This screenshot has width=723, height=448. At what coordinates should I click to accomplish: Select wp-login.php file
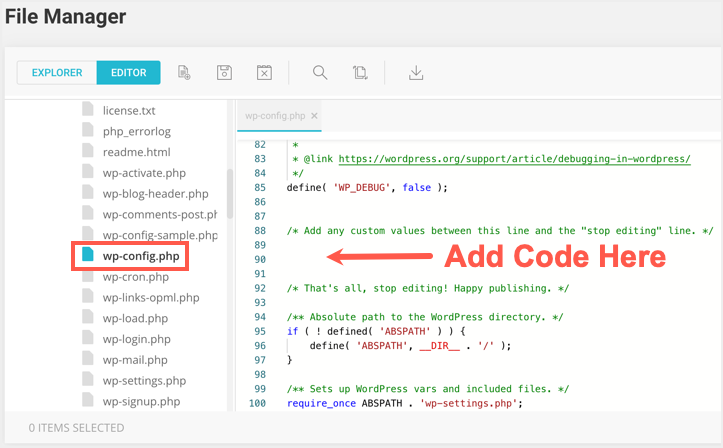pyautogui.click(x=136, y=339)
